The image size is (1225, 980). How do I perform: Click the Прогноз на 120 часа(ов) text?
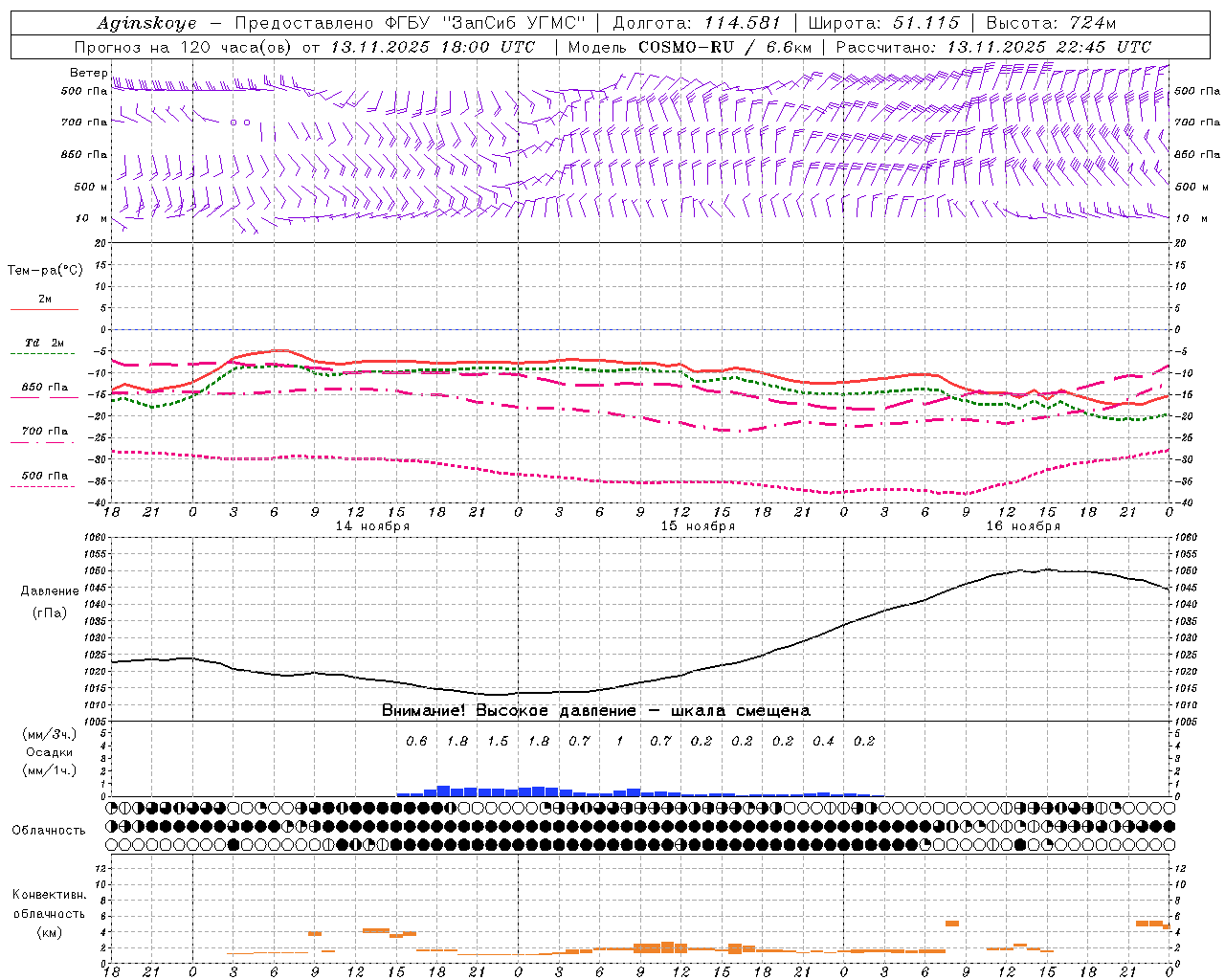(x=185, y=47)
